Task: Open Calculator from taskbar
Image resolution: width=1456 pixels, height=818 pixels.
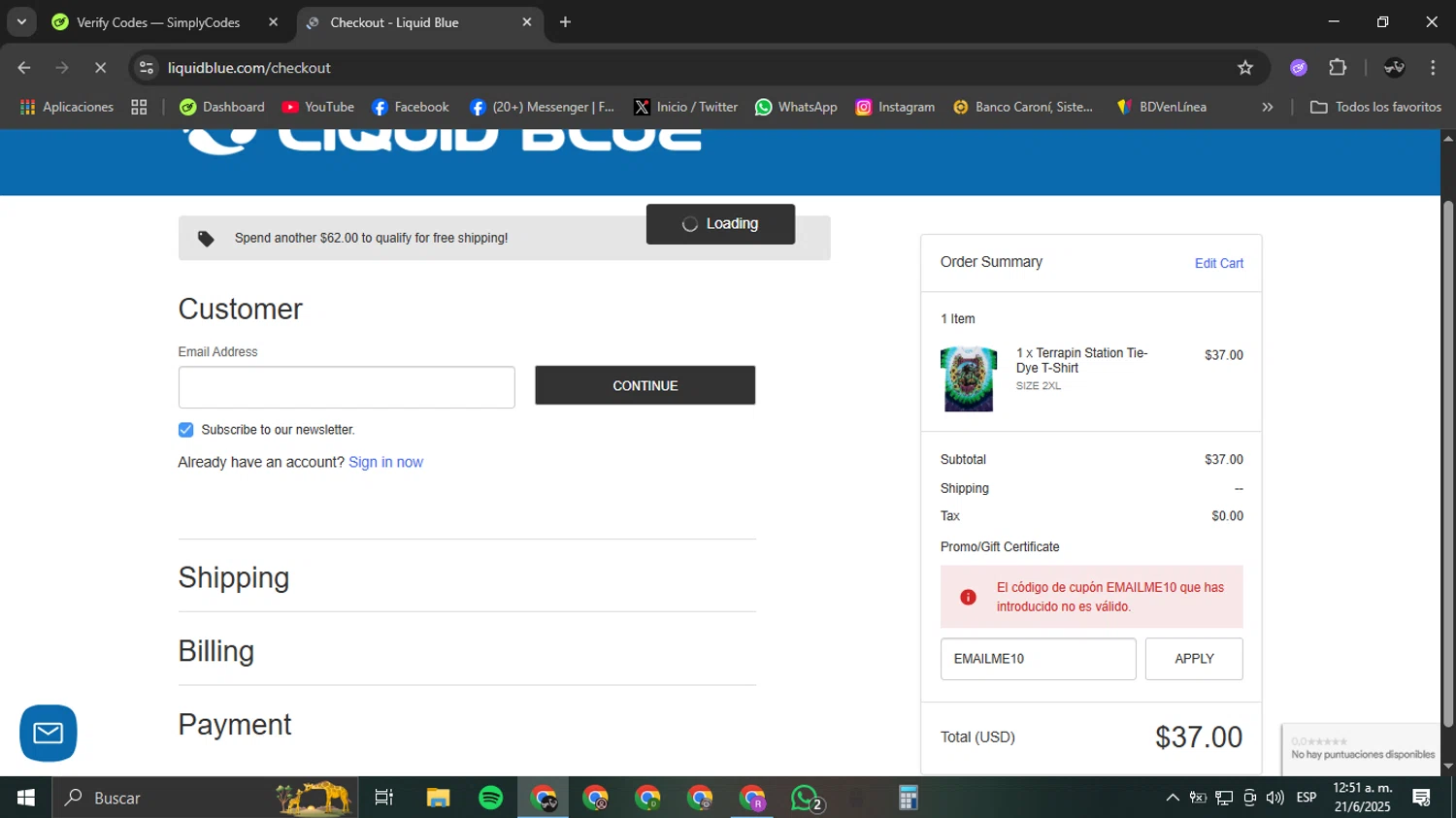Action: click(x=909, y=798)
